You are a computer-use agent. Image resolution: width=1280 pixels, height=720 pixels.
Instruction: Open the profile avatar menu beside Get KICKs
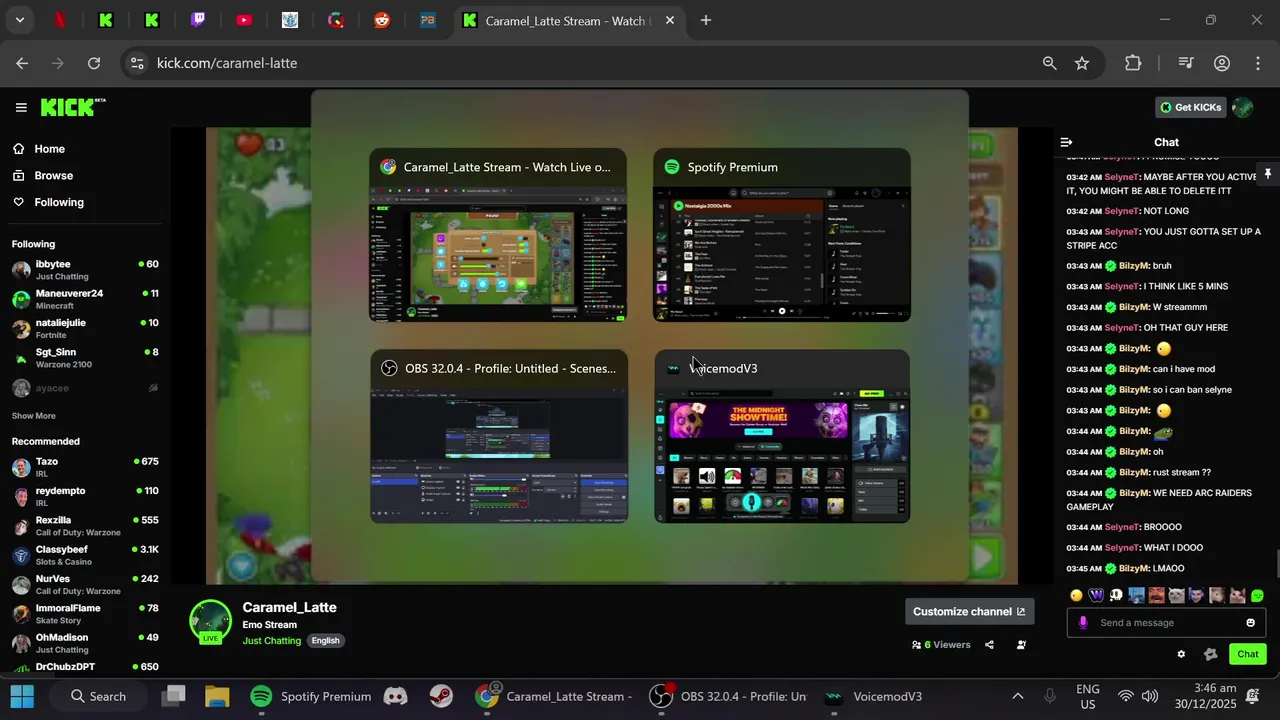[x=1243, y=107]
